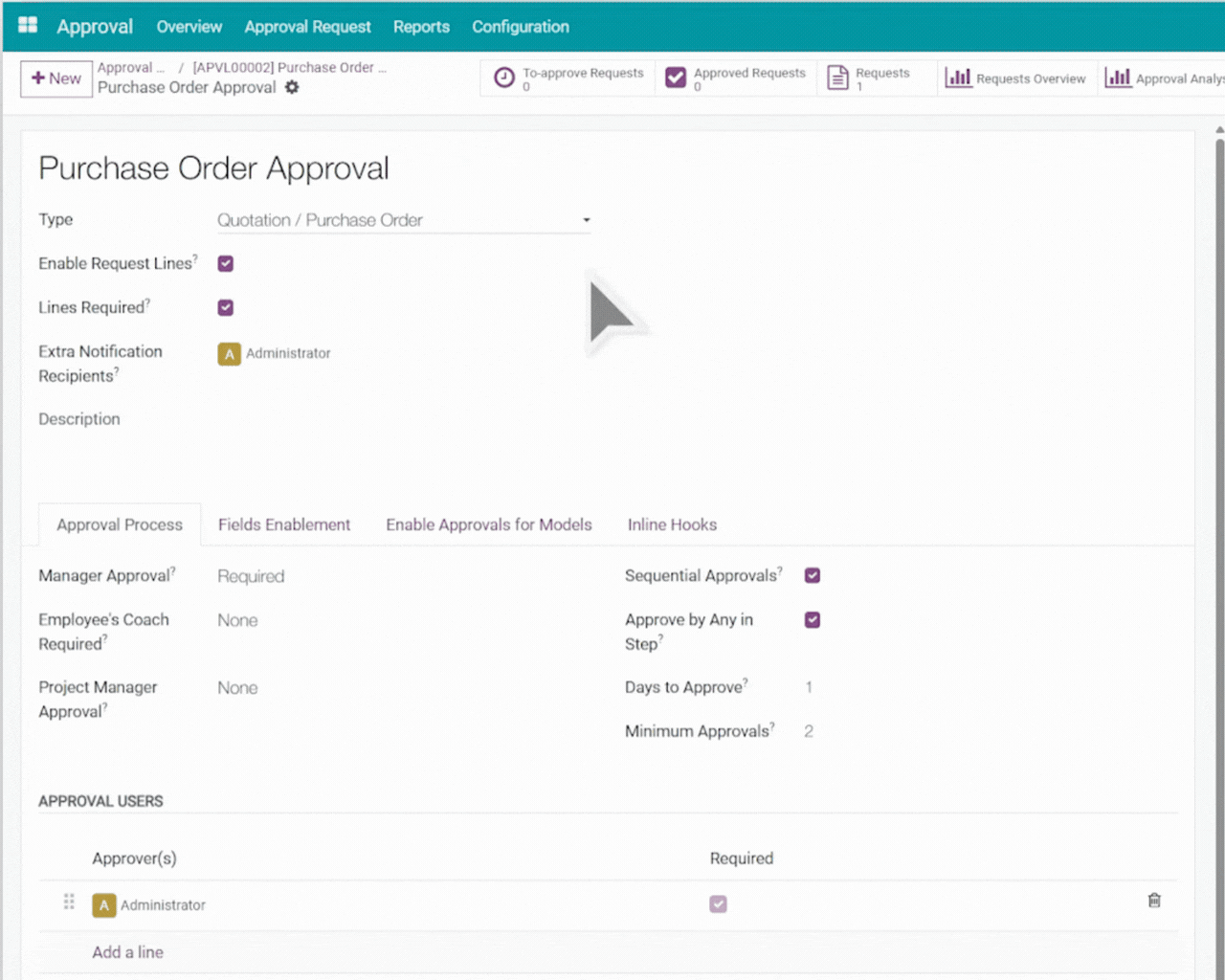
Task: Switch to the Fields Enablement tab
Action: tap(283, 524)
